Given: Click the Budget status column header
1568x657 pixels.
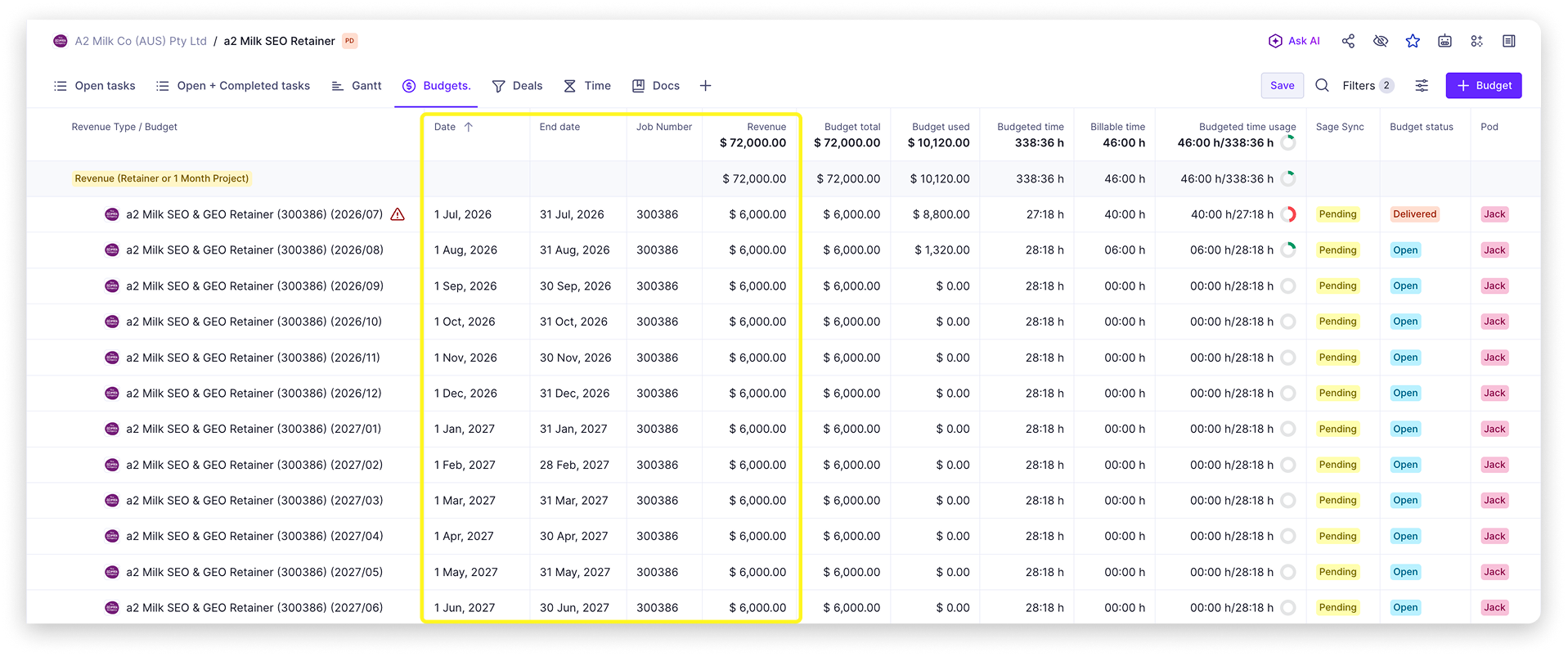Looking at the screenshot, I should pos(1422,127).
